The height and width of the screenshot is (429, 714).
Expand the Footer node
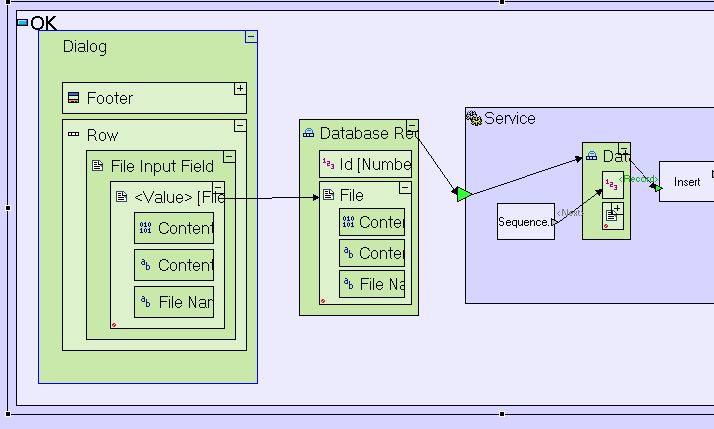(x=240, y=89)
